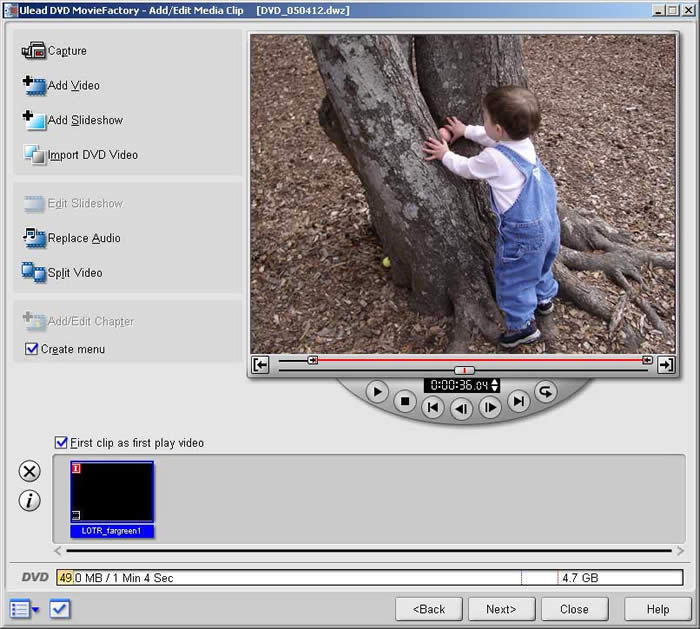Click the timecode spinner arrows

point(495,385)
